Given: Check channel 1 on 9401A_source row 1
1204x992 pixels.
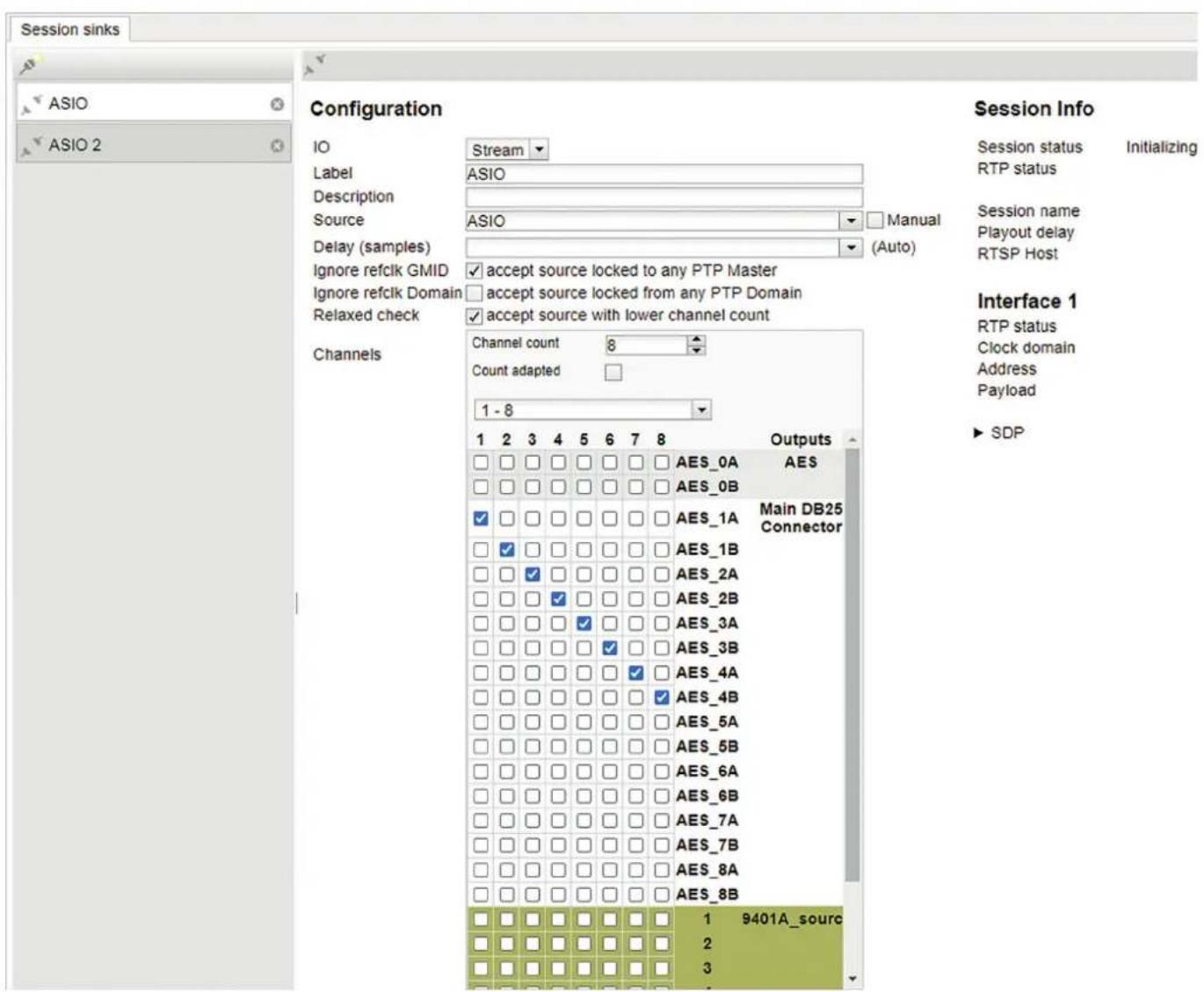Looking at the screenshot, I should point(481,919).
